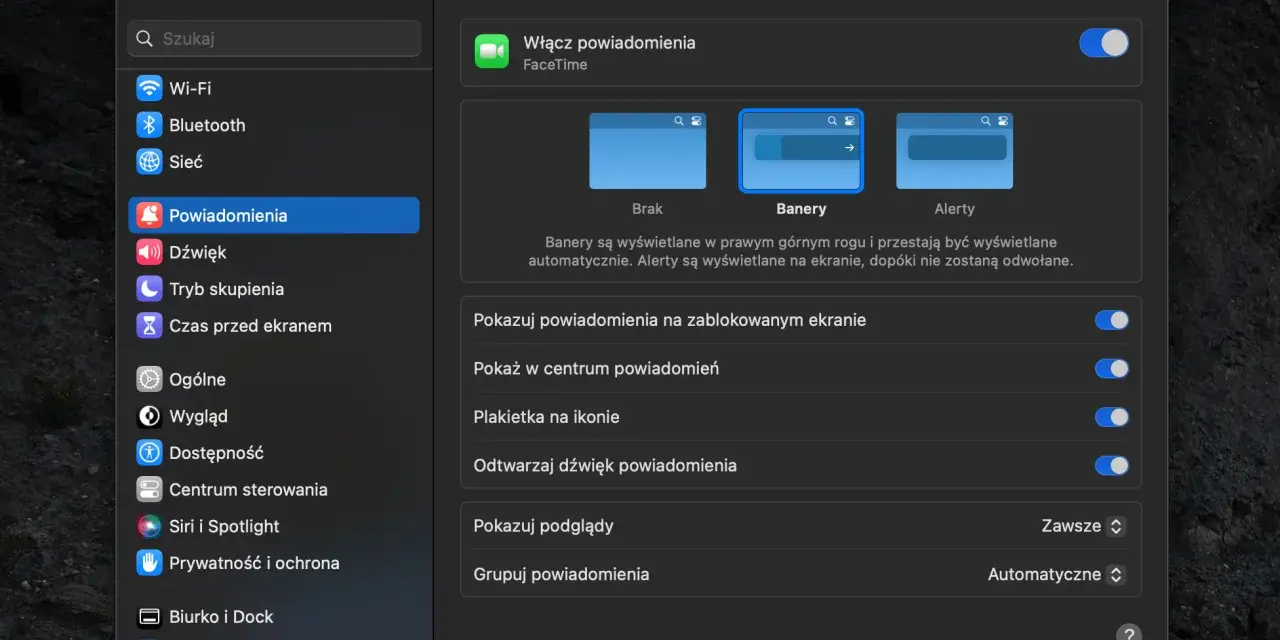
Task: Select the Banery notification style thumbnail
Action: click(801, 151)
